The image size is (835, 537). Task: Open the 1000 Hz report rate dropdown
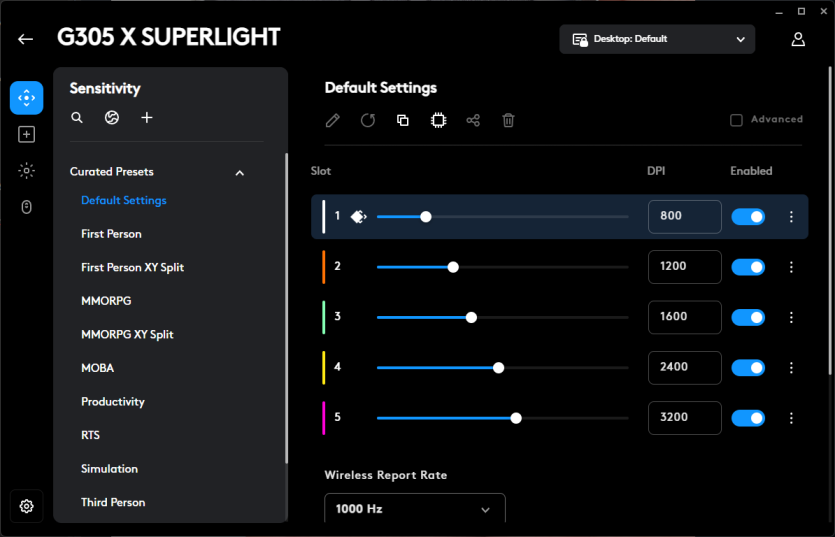(415, 508)
